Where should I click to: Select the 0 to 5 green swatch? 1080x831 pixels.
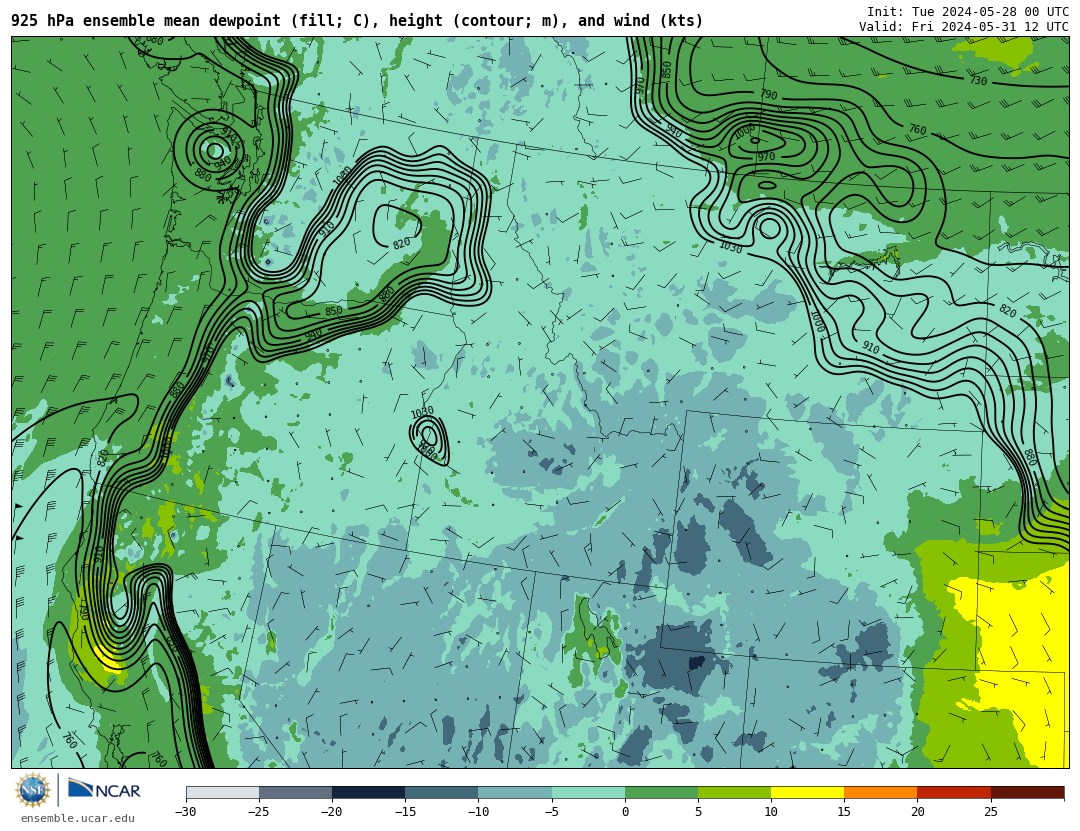click(661, 792)
